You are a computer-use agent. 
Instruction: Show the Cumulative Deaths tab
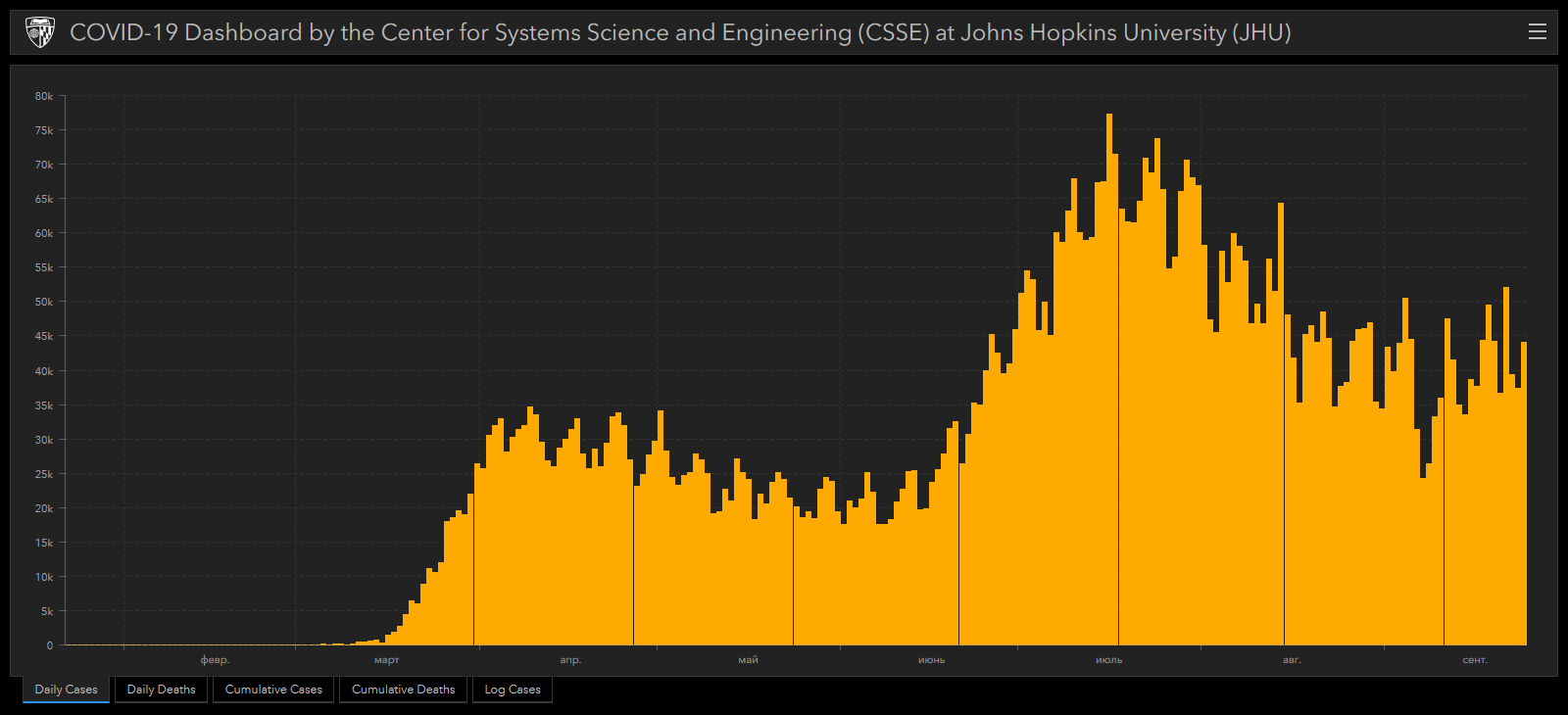pyautogui.click(x=404, y=690)
